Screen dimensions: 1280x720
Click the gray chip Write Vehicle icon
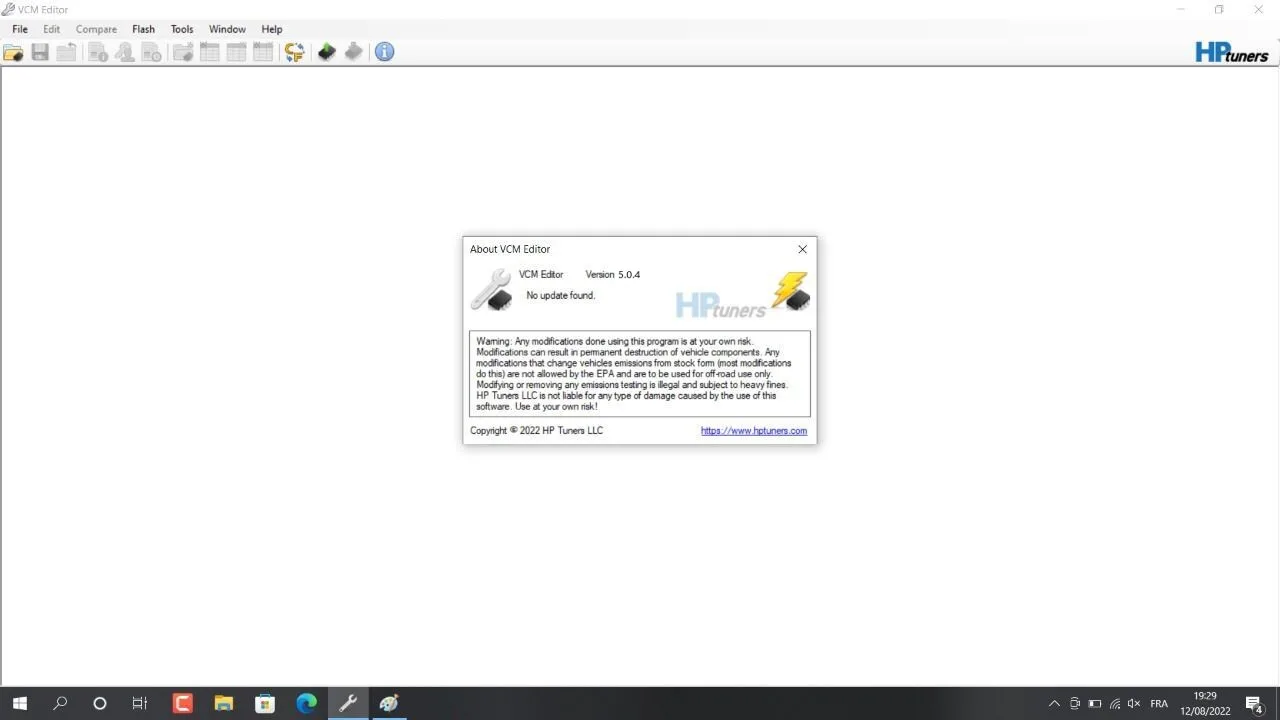coord(353,52)
